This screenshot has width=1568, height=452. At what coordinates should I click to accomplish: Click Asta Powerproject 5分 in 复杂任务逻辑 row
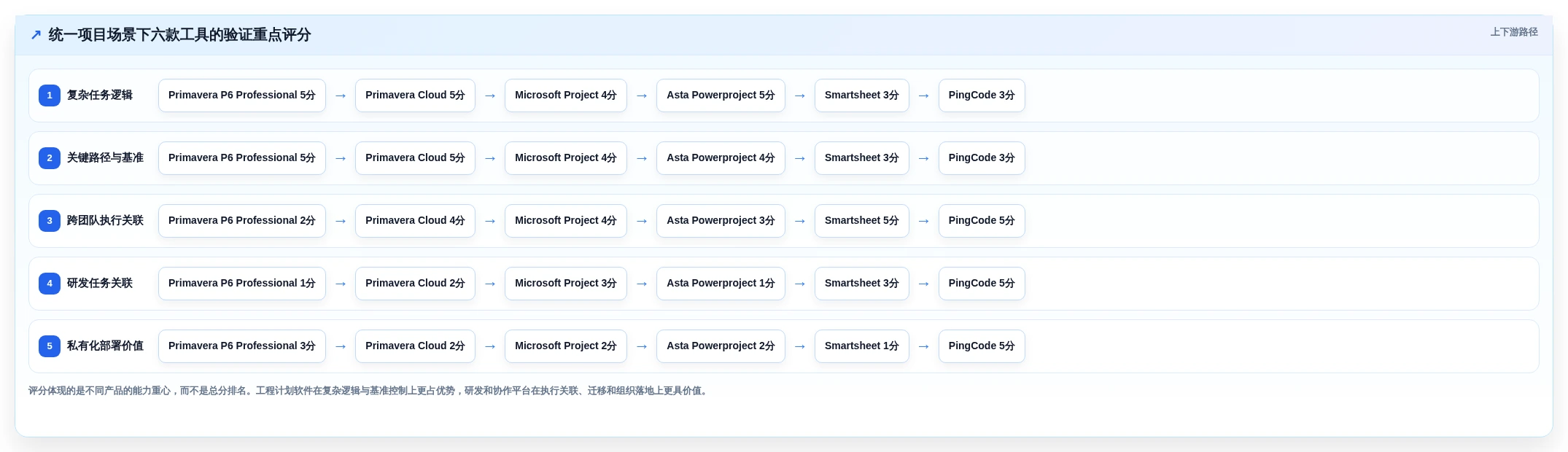click(721, 96)
